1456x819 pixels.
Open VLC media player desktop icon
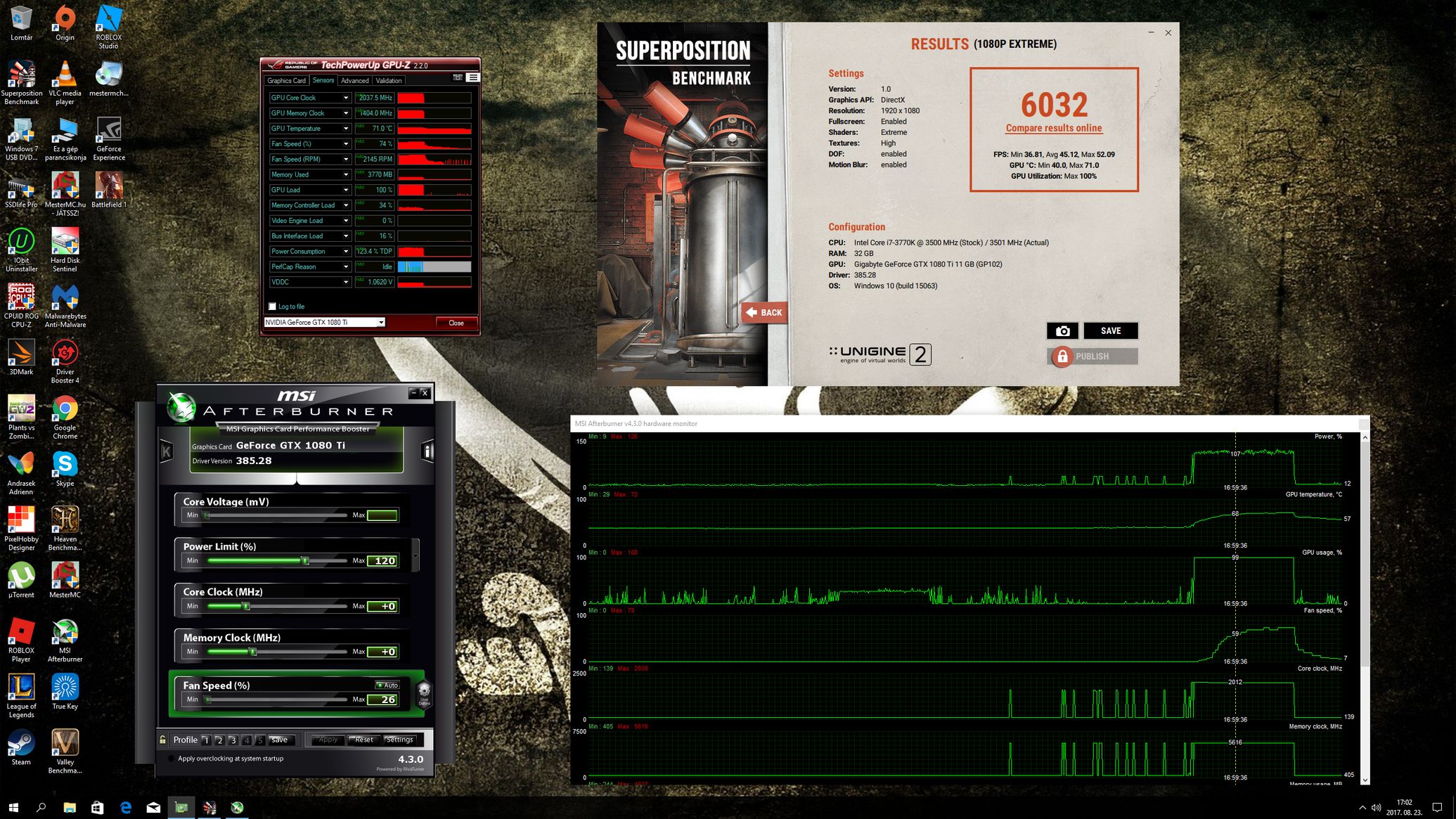pyautogui.click(x=65, y=83)
